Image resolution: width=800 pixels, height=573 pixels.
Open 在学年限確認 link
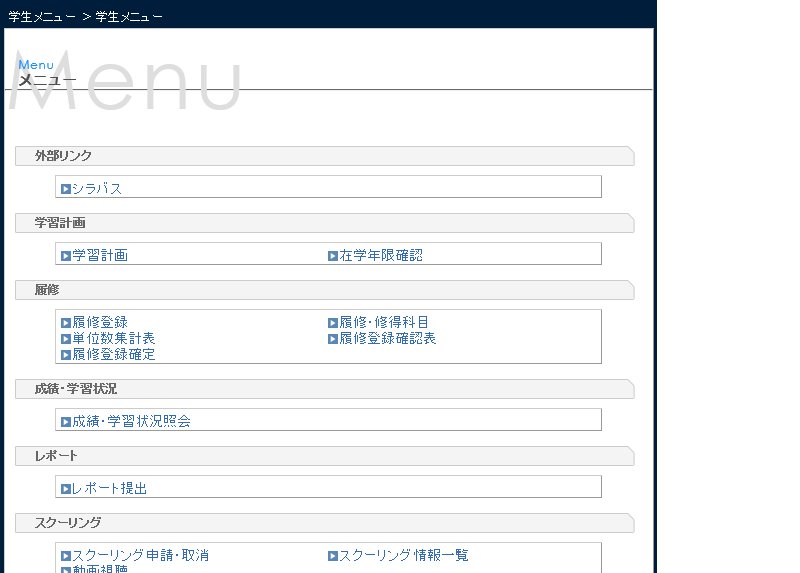coord(381,256)
